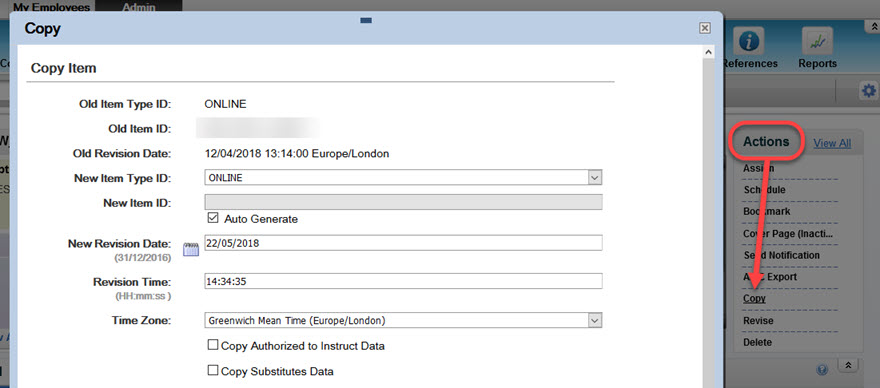Open calendar picker for New Revision Date
The image size is (880, 388).
[191, 249]
